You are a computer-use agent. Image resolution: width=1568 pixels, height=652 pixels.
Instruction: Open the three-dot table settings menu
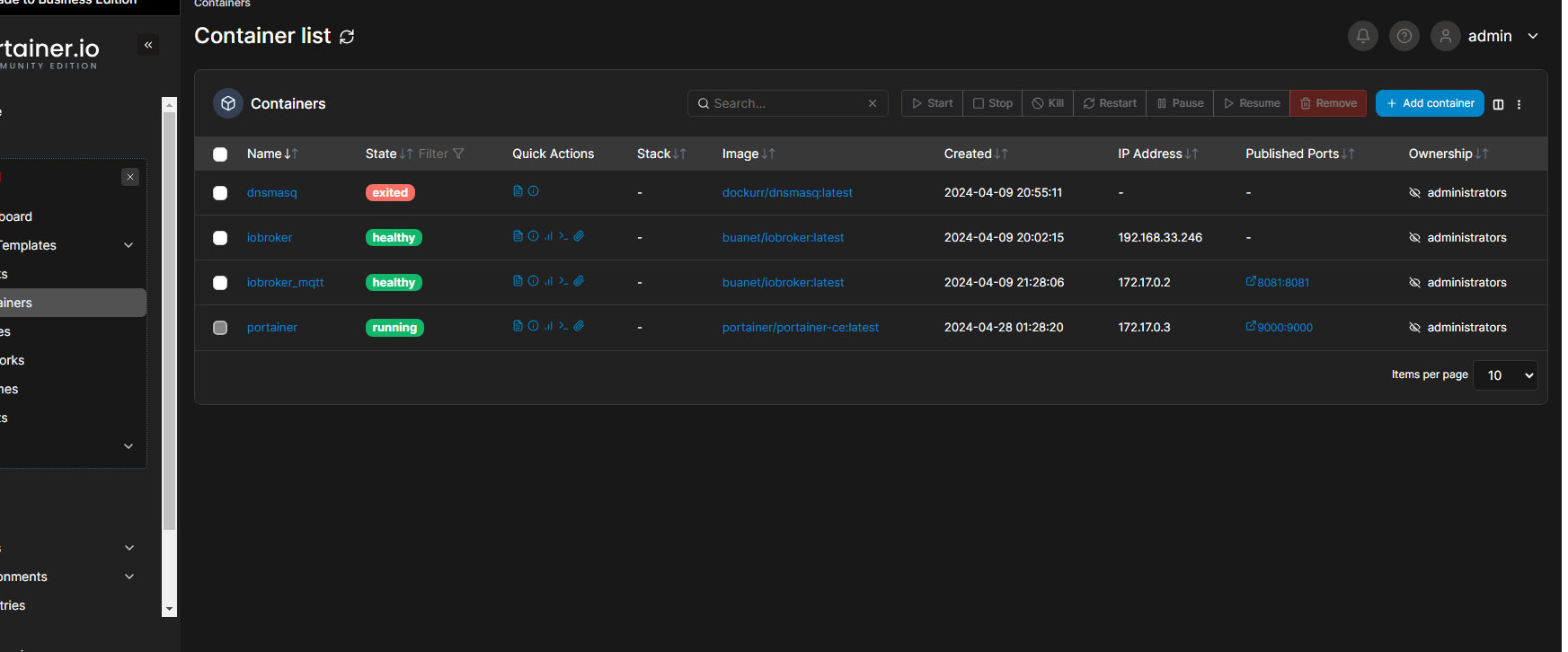coord(1519,104)
